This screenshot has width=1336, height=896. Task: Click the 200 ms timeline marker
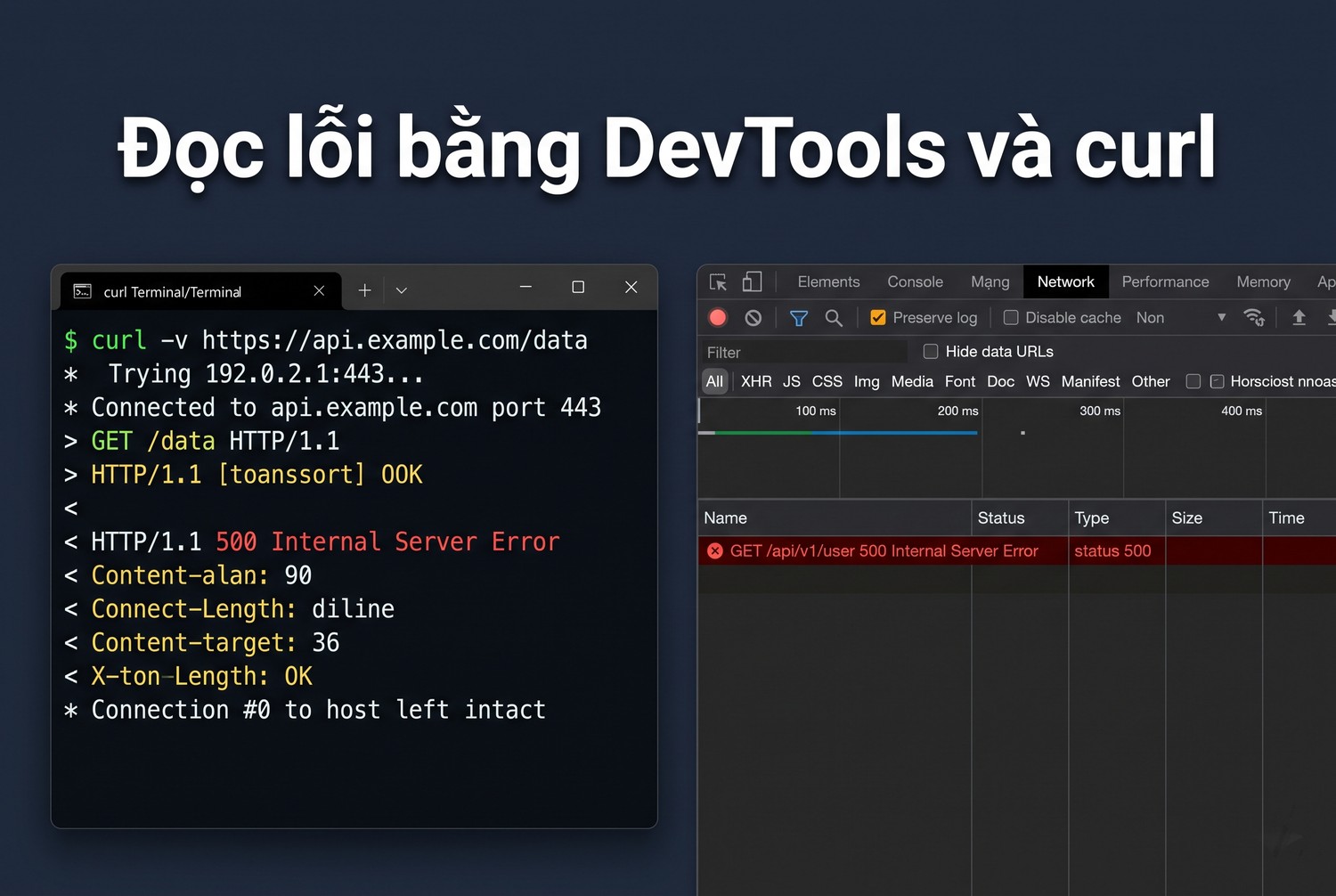pos(957,411)
